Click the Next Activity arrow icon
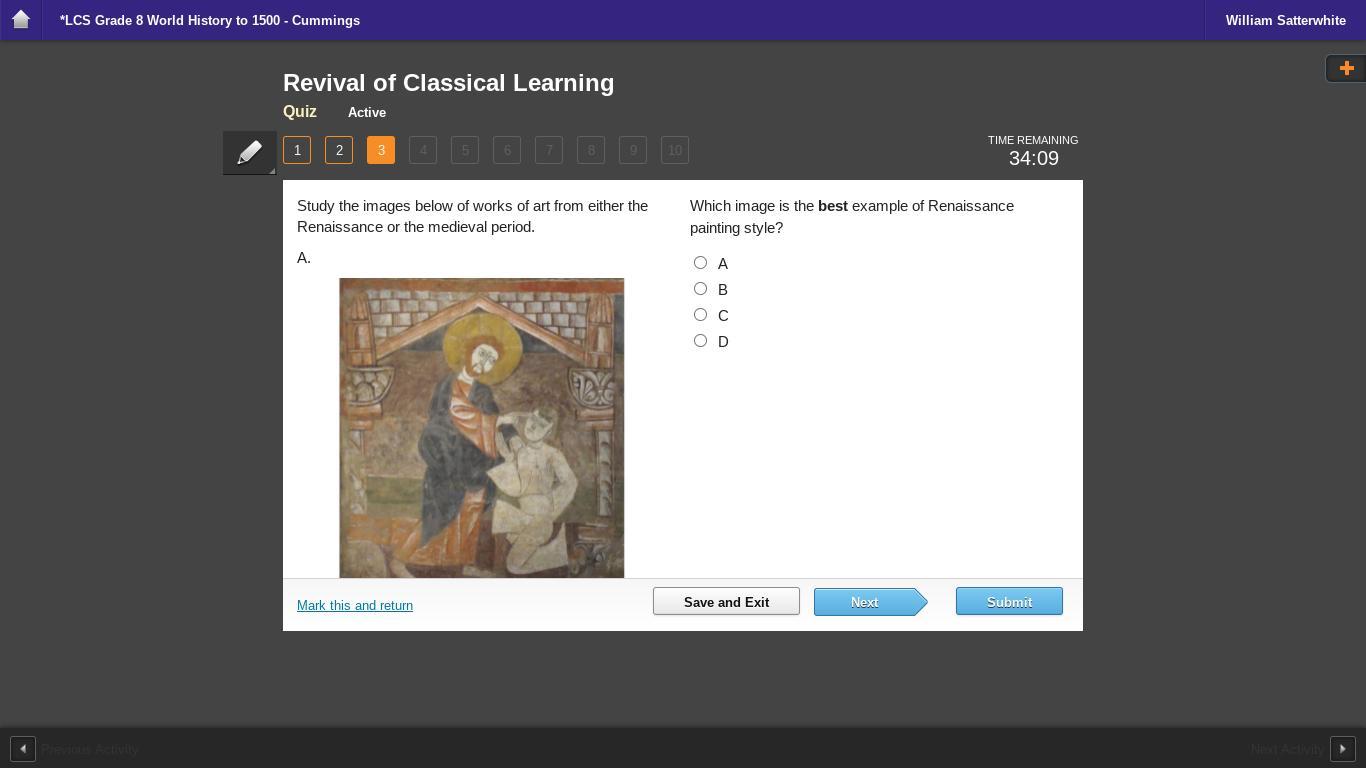1366x768 pixels. pyautogui.click(x=1342, y=749)
